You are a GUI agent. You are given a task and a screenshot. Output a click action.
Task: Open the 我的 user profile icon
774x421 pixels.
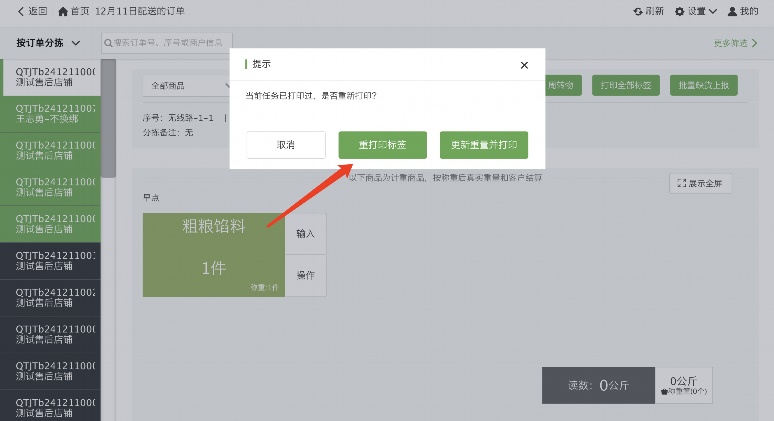tap(733, 11)
